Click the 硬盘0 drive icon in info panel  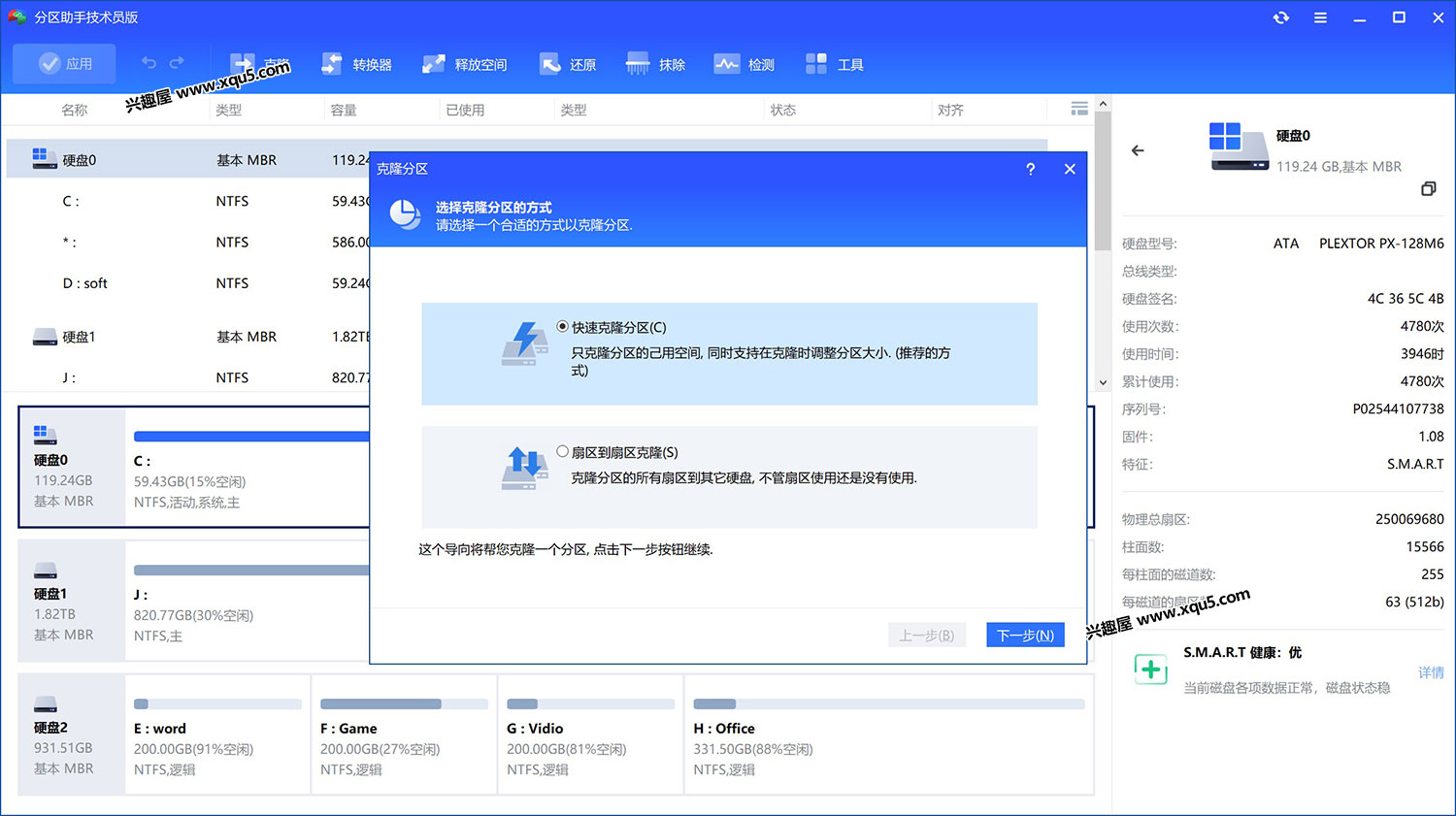(1239, 147)
